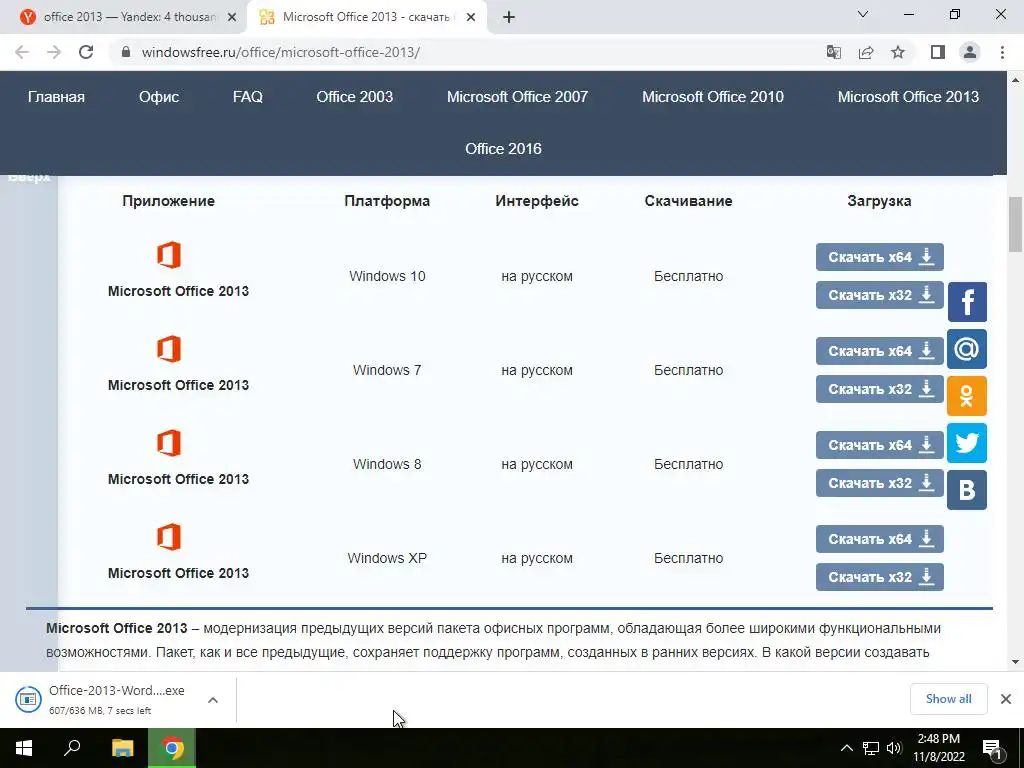
Task: Click the "Windows 10" platform cell
Action: click(387, 276)
